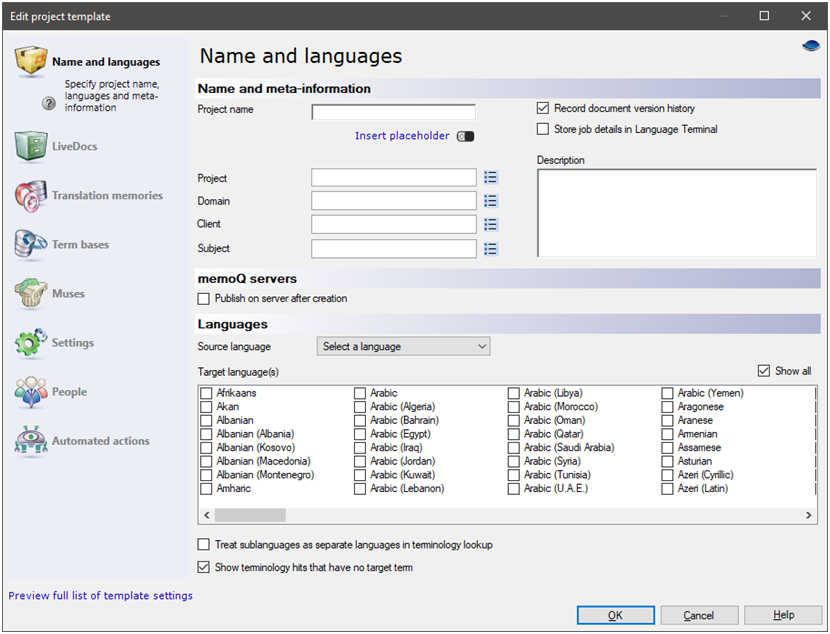
Task: Click the Name and languages box icon
Action: [31, 60]
